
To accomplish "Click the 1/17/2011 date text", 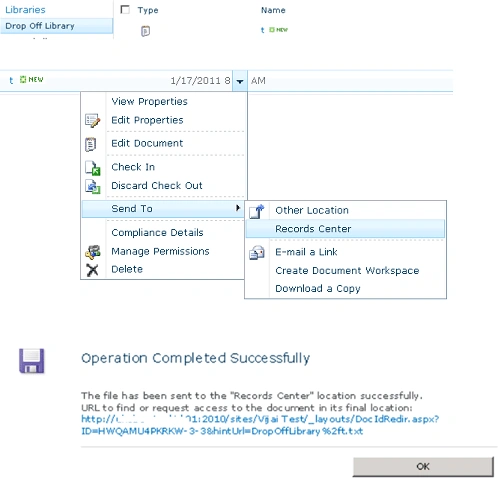I will tap(200, 81).
